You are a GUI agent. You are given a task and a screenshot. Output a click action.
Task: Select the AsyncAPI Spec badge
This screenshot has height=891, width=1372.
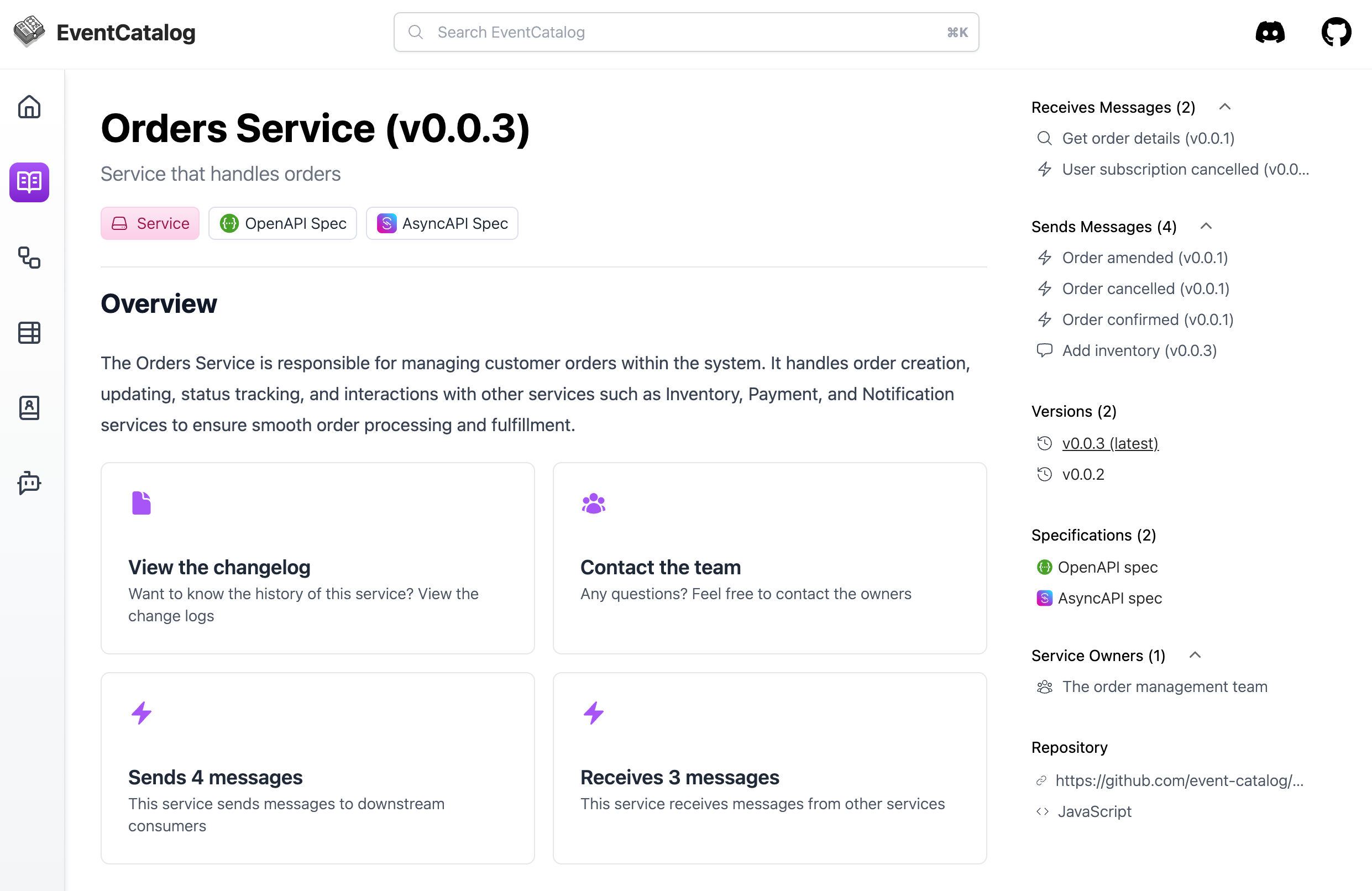coord(442,224)
